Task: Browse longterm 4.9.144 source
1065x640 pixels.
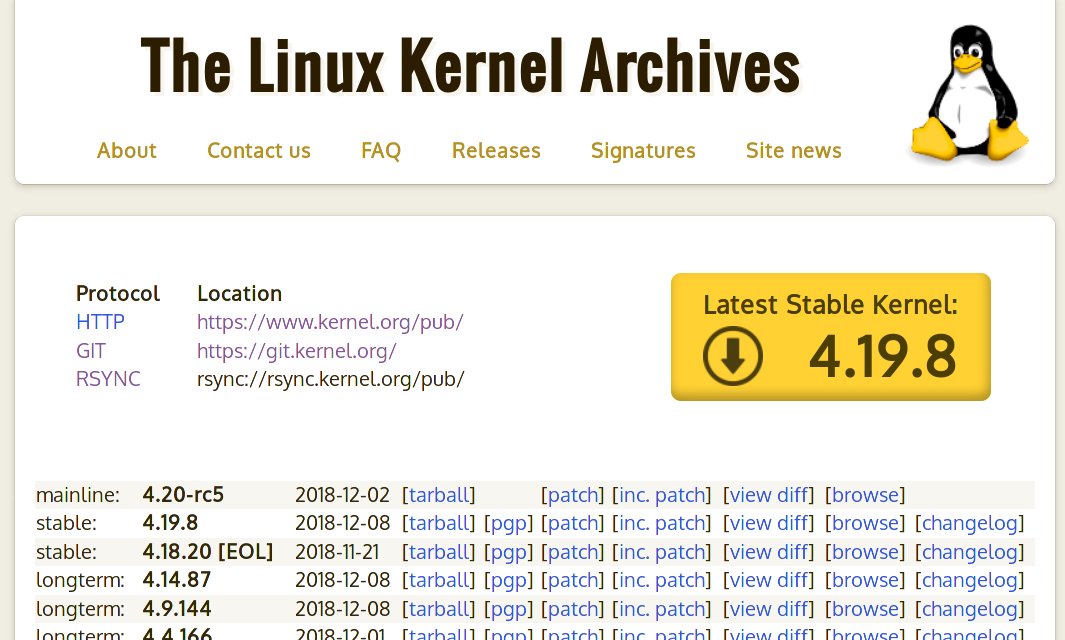Action: [x=865, y=609]
